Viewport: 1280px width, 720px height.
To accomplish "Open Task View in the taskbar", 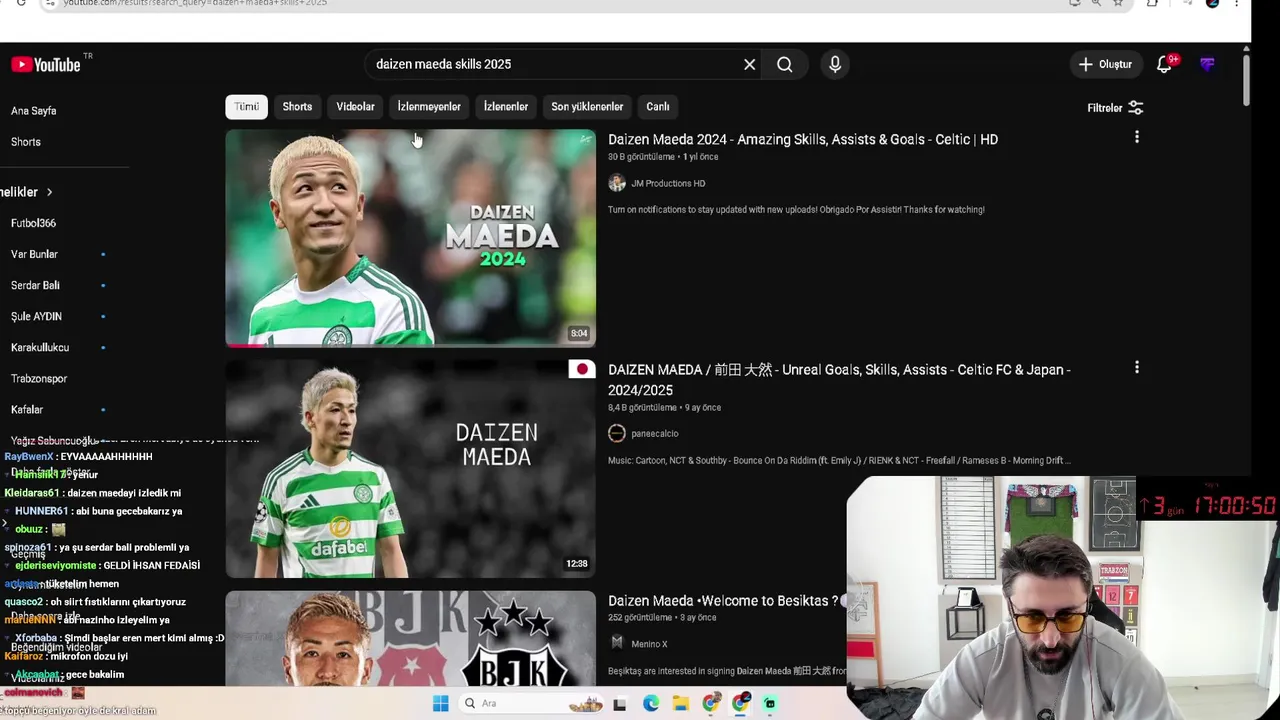I will pos(620,704).
